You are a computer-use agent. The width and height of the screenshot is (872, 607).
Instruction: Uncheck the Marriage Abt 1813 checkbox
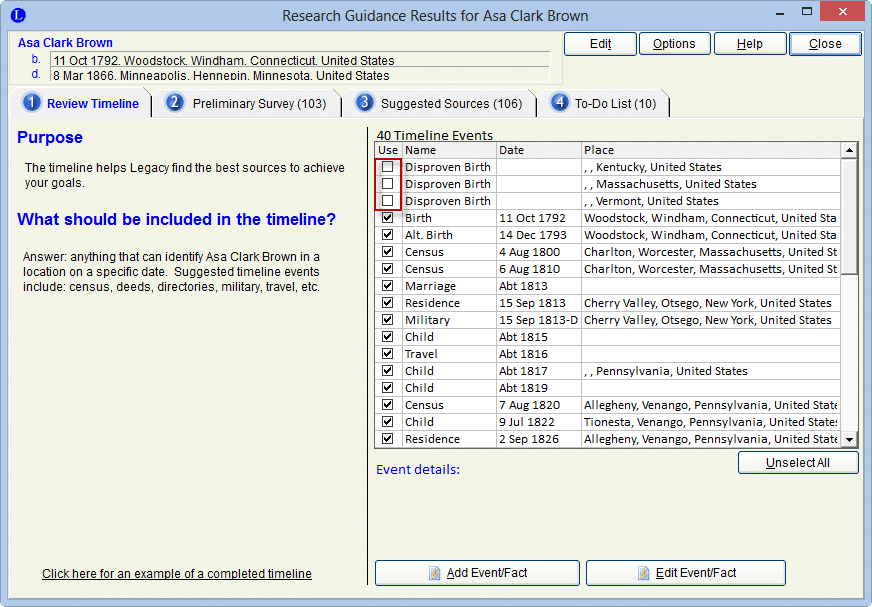[x=388, y=285]
